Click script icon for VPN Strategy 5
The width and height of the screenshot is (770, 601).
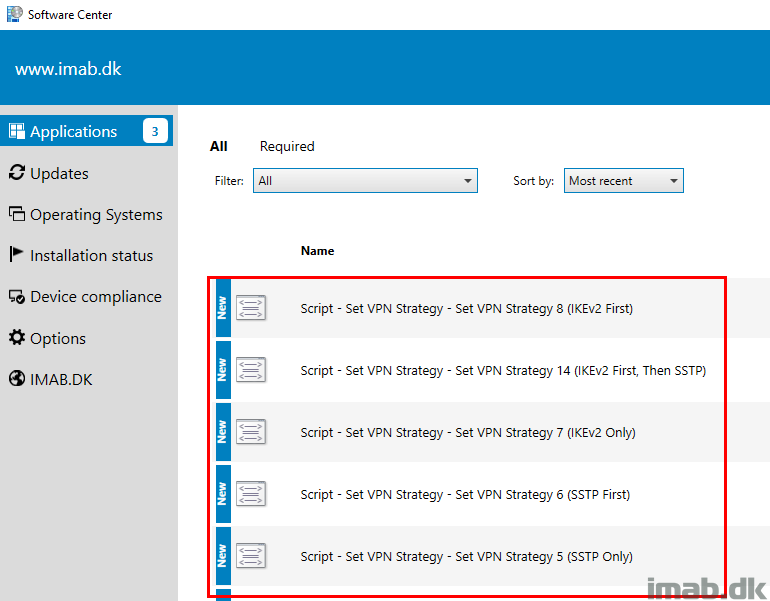click(x=251, y=555)
